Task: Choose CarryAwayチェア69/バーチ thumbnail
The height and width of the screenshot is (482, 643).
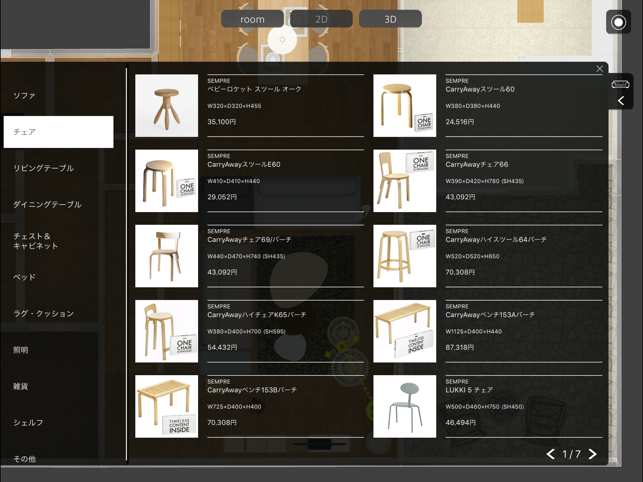Action: [x=166, y=256]
